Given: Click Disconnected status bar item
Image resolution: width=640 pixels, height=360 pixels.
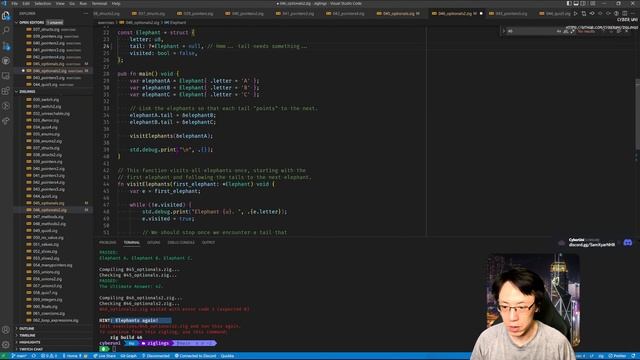Looking at the screenshot, I should 156,356.
